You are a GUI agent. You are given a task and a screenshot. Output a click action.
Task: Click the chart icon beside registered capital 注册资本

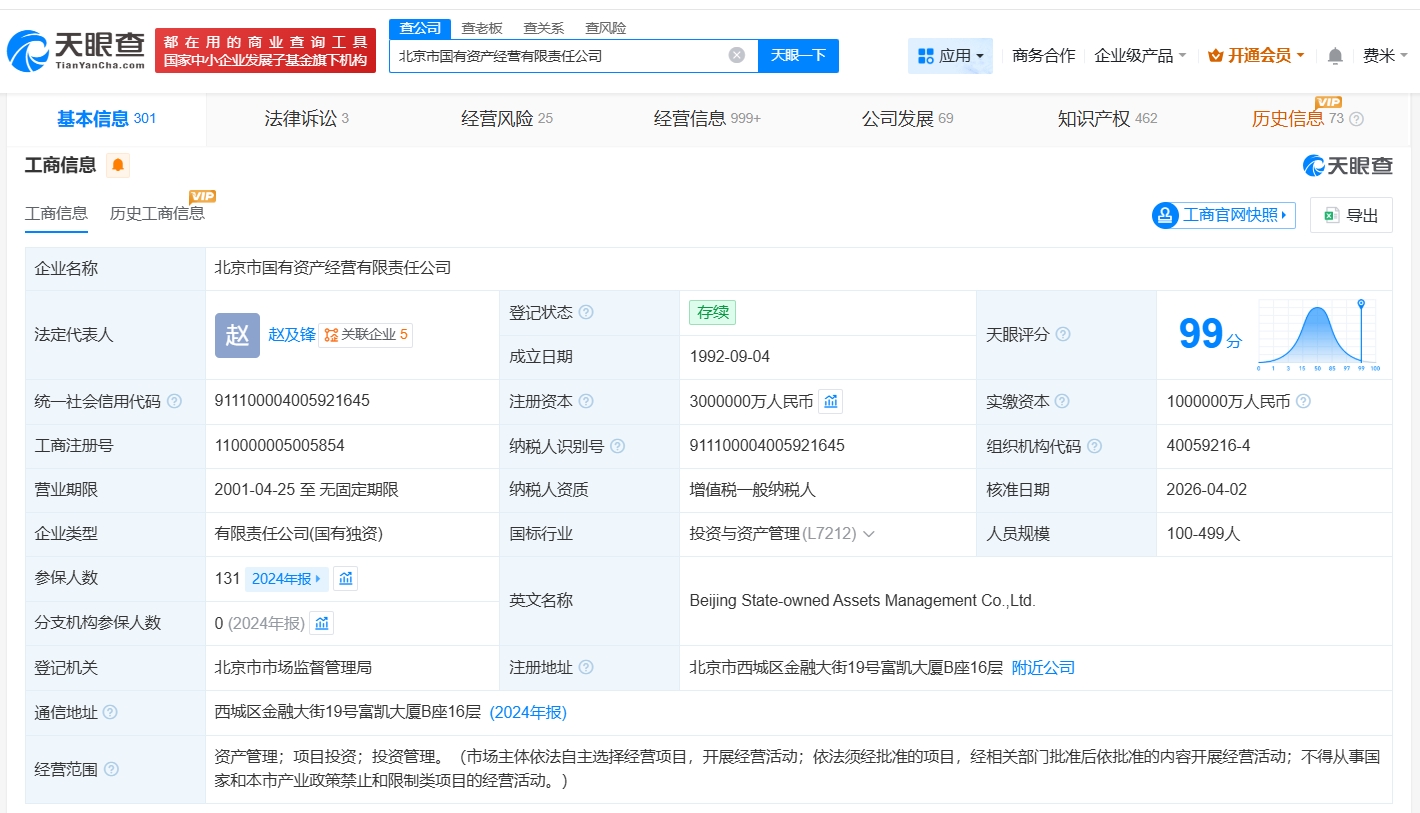(x=831, y=401)
